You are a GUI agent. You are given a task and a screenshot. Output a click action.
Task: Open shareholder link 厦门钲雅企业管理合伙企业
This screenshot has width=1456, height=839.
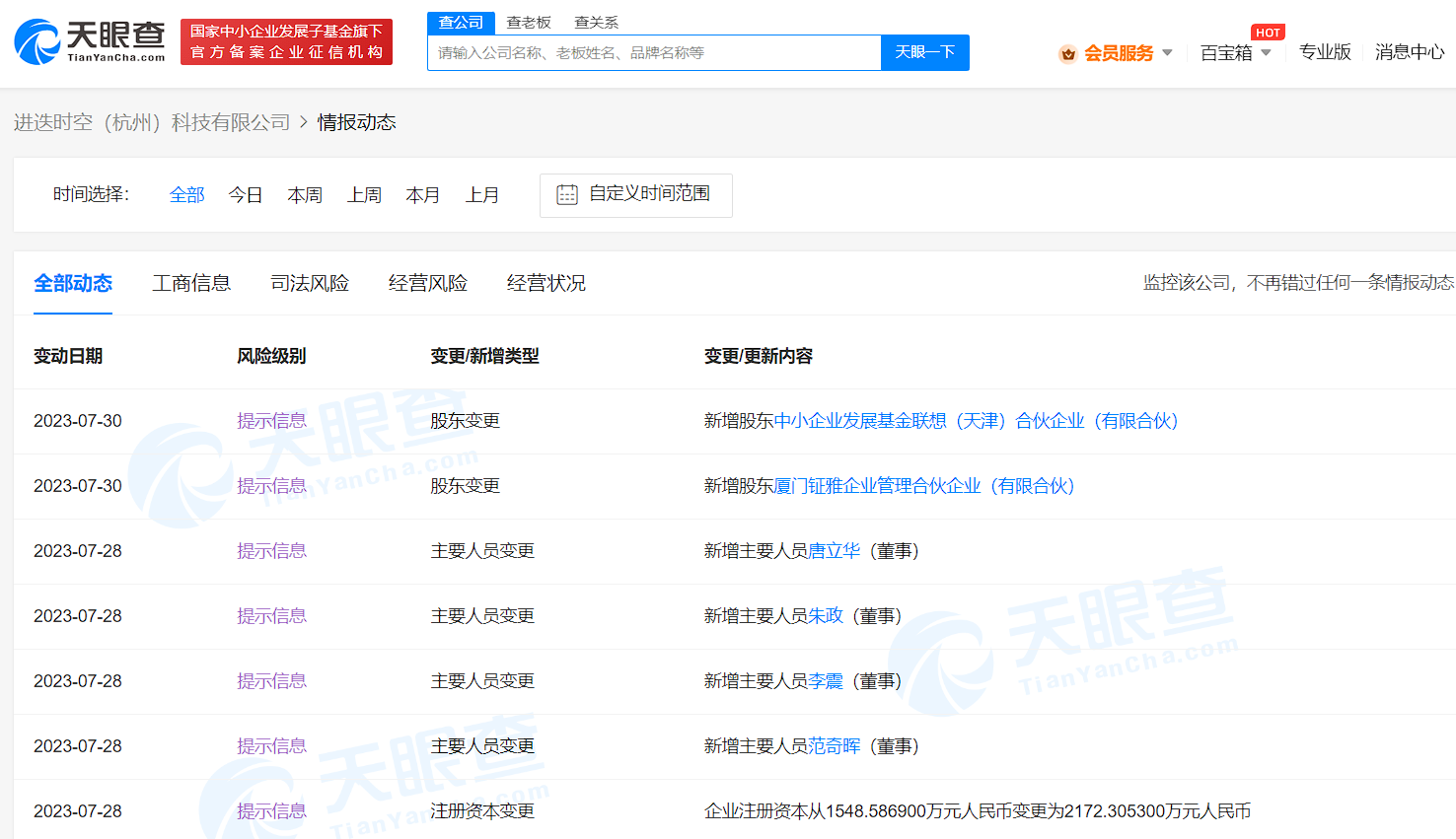click(x=924, y=486)
